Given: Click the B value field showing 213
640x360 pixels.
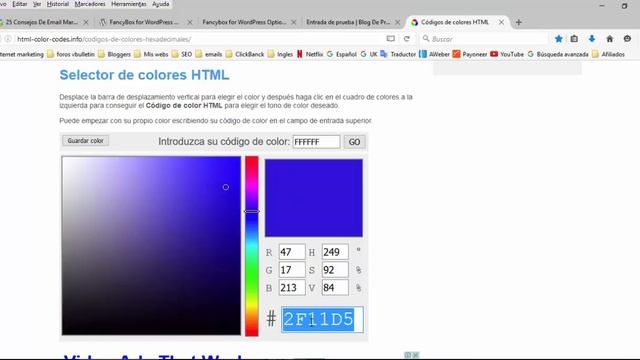Looking at the screenshot, I should coord(292,288).
